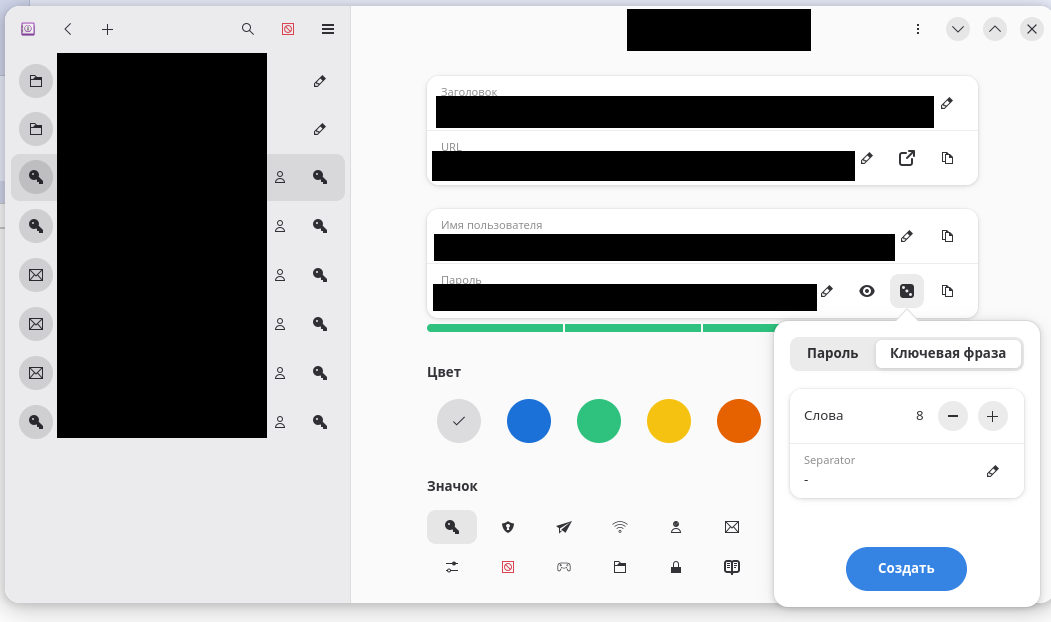The width and height of the screenshot is (1051, 622).
Task: Select the padlock icon under Значок
Action: click(676, 567)
